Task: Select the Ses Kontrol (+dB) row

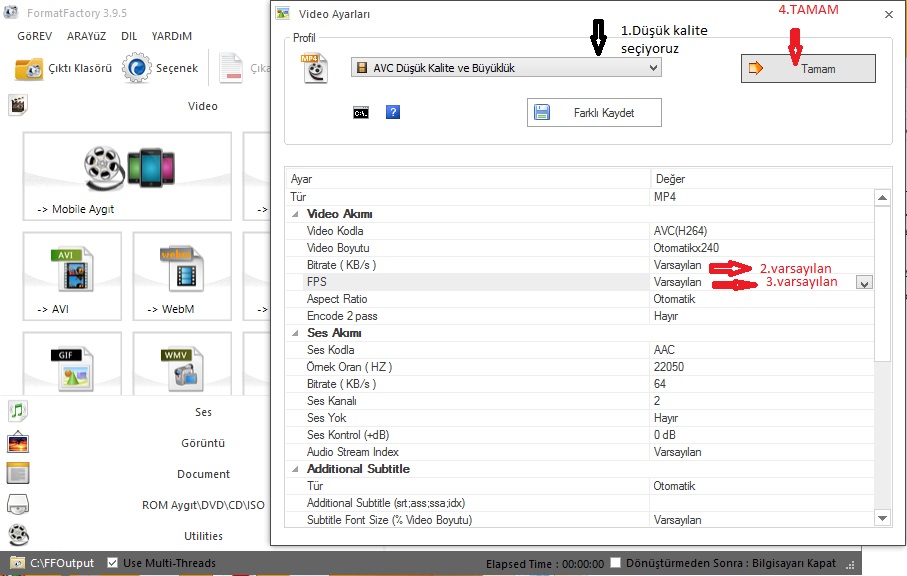Action: pyautogui.click(x=580, y=435)
